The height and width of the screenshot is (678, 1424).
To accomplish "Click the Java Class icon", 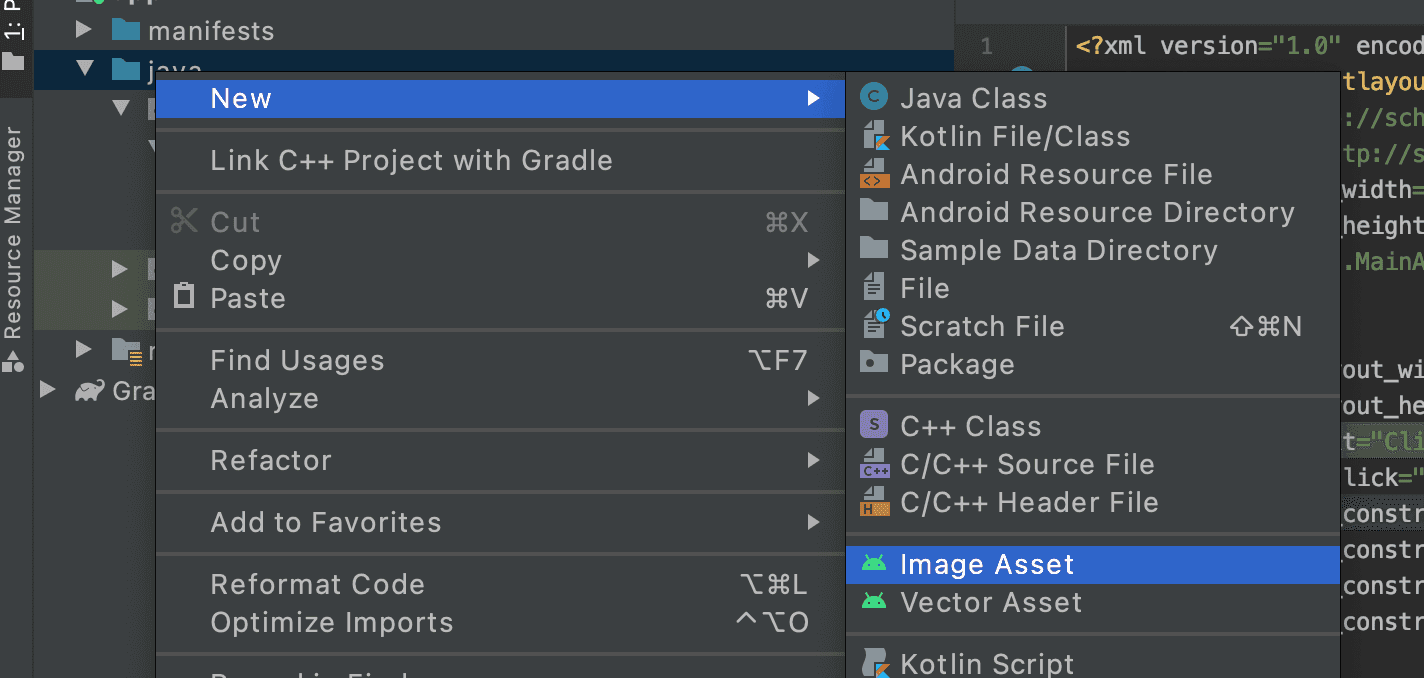I will (875, 98).
